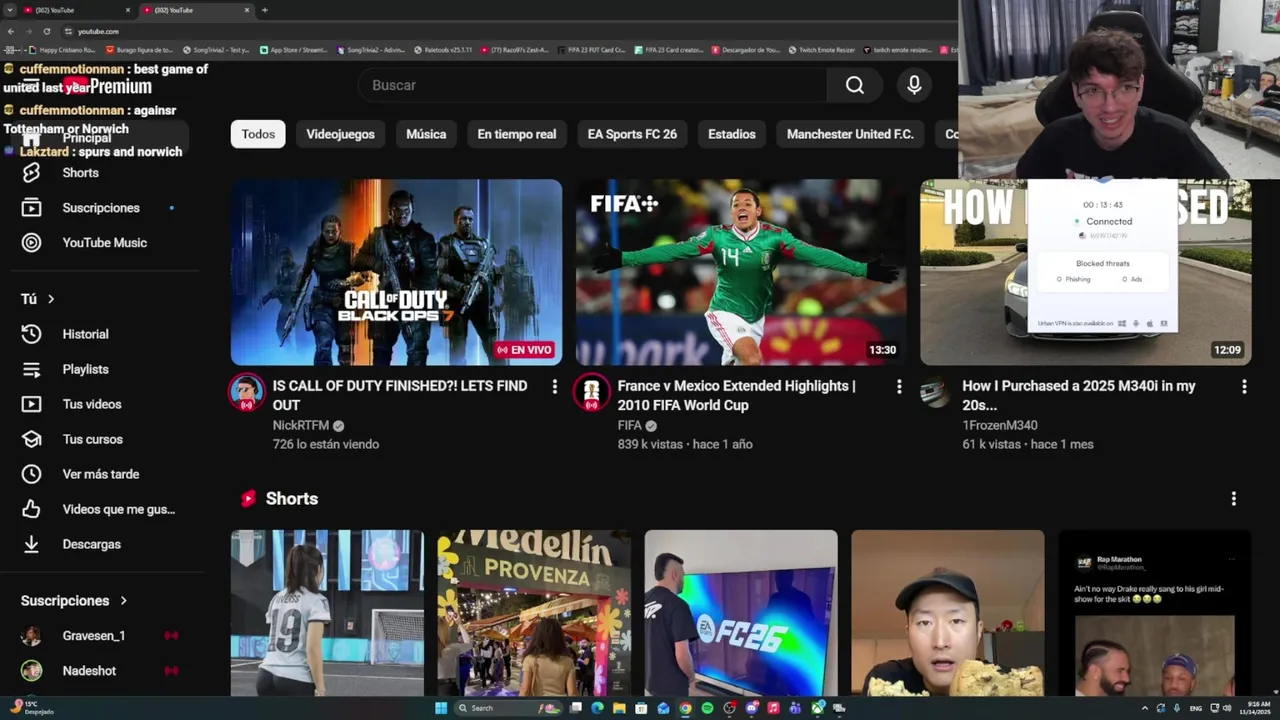Open Shorts from the left sidebar
1280x720 pixels.
tap(80, 173)
